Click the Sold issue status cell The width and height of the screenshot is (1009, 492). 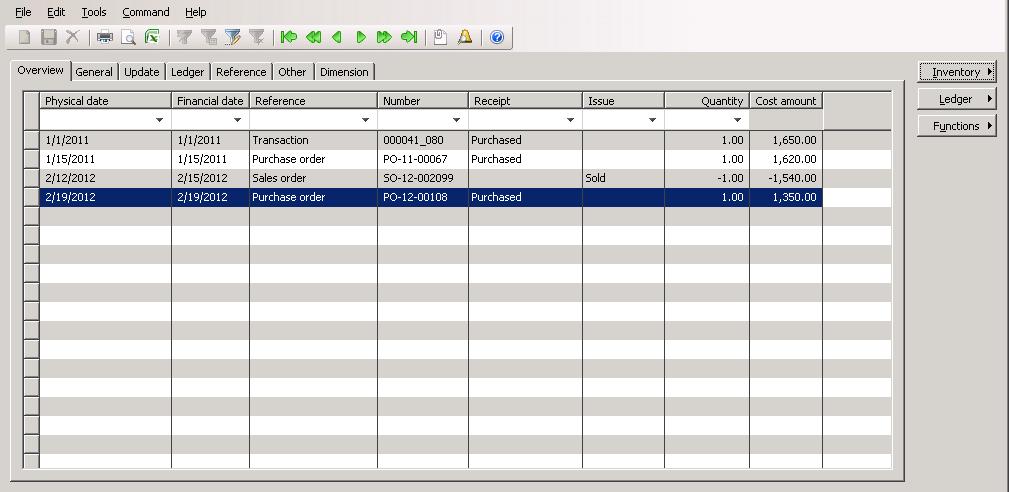coord(624,178)
